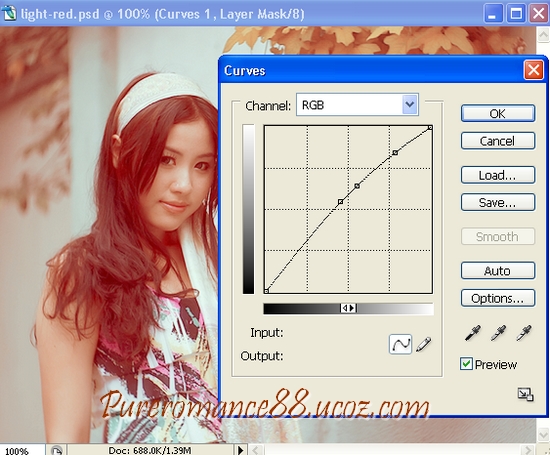Click the Cancel button

coord(498,141)
